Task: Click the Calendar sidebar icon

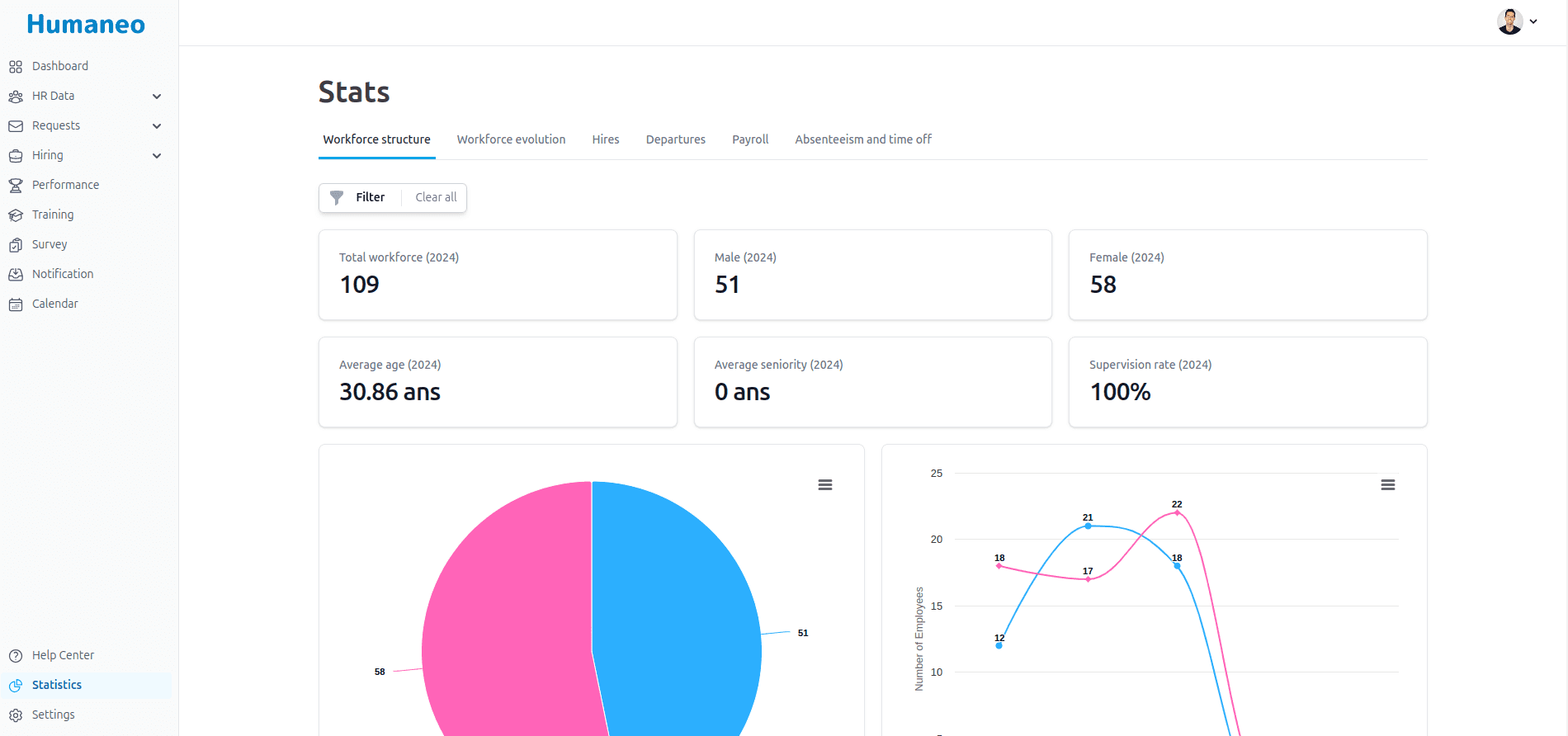Action: 16,304
